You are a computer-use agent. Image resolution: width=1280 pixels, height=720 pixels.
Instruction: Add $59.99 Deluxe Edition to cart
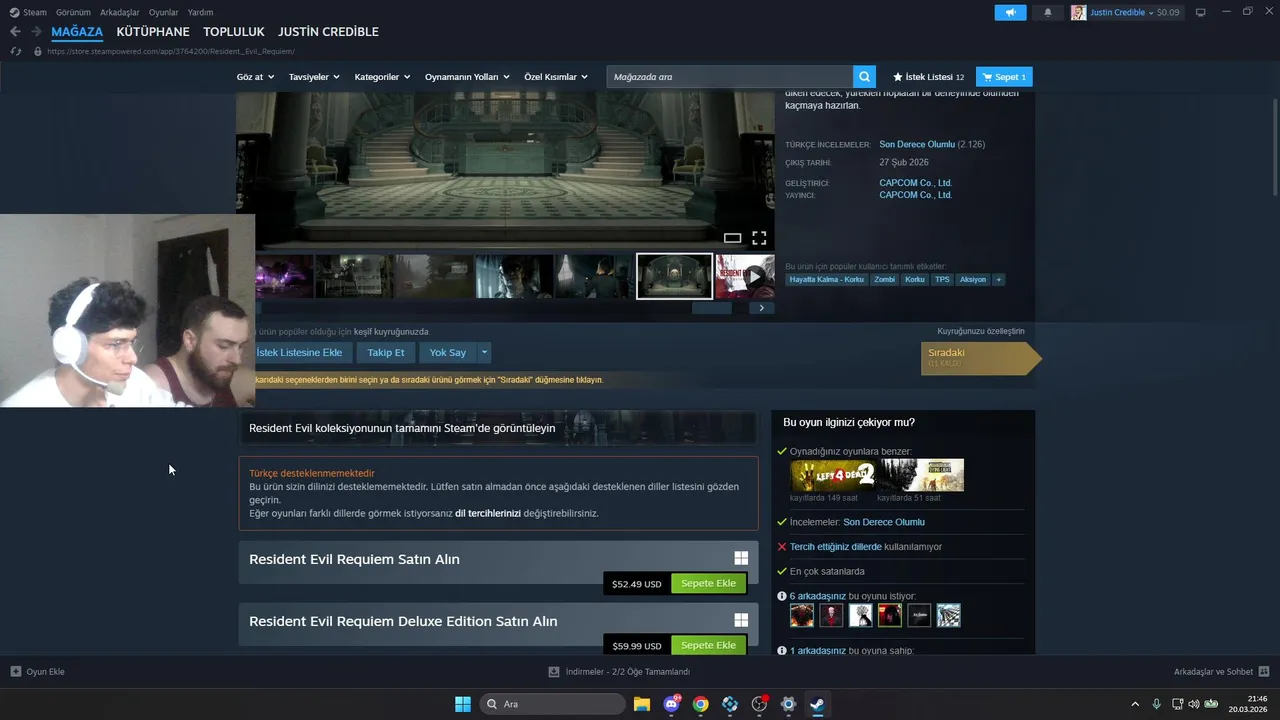(x=709, y=645)
